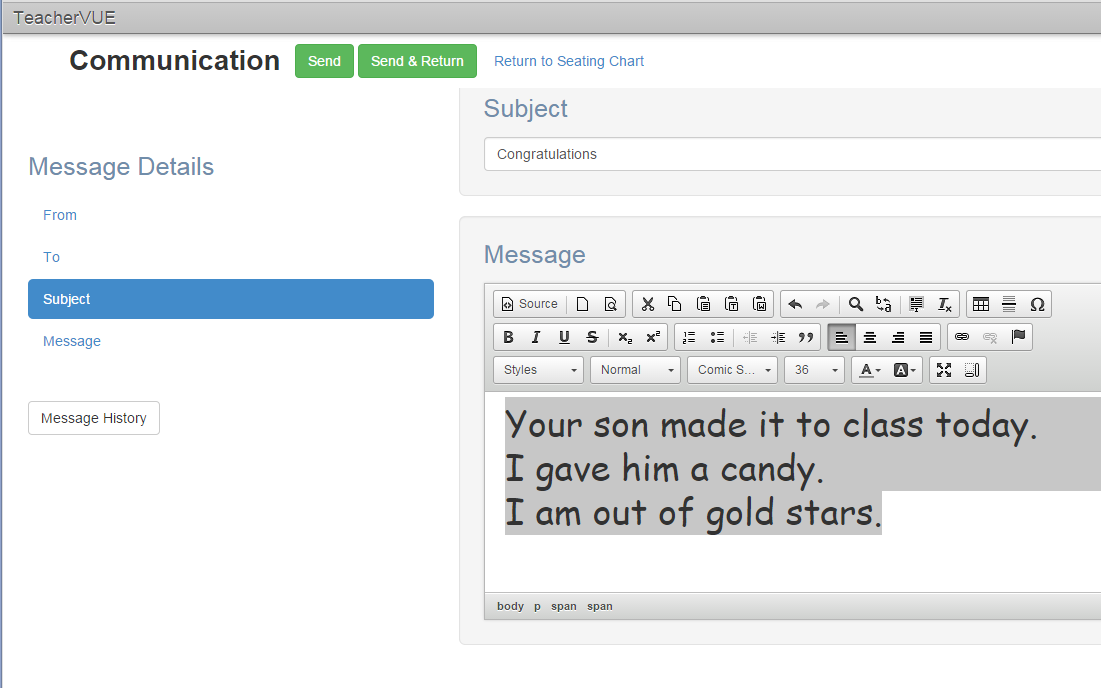
Task: Select the p element in path bar
Action: [537, 606]
